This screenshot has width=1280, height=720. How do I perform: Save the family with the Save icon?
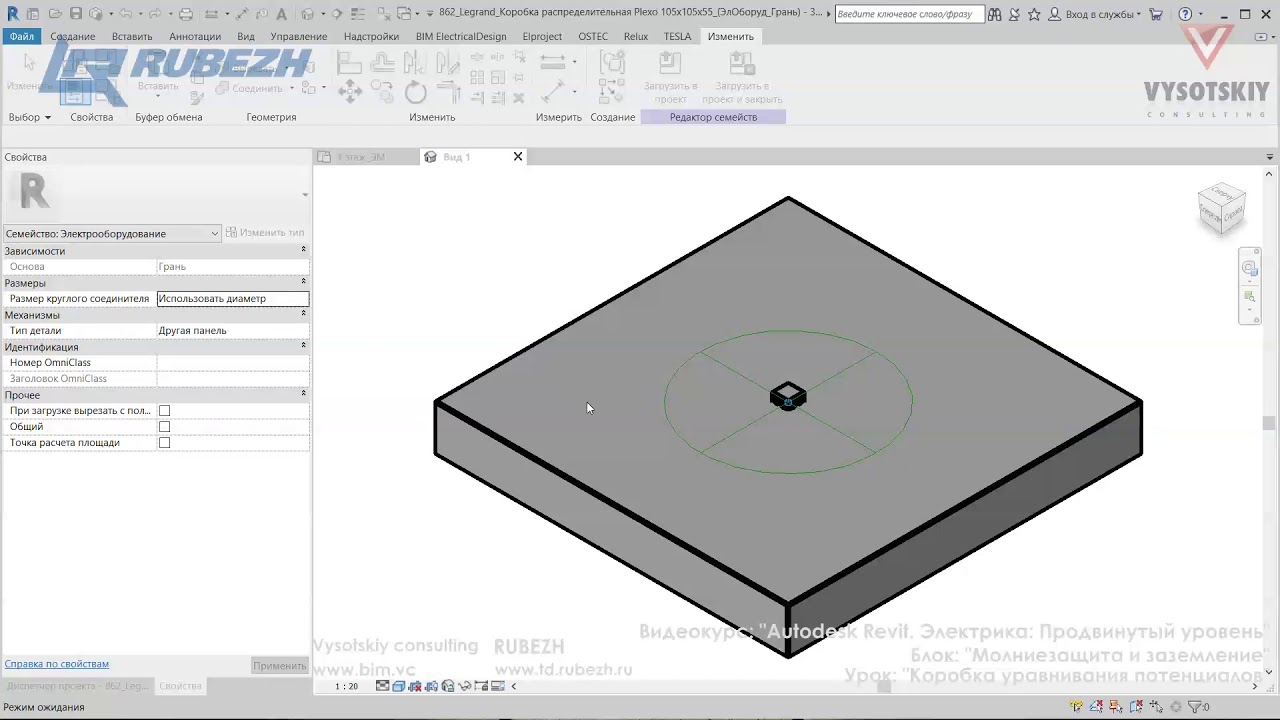(x=76, y=14)
